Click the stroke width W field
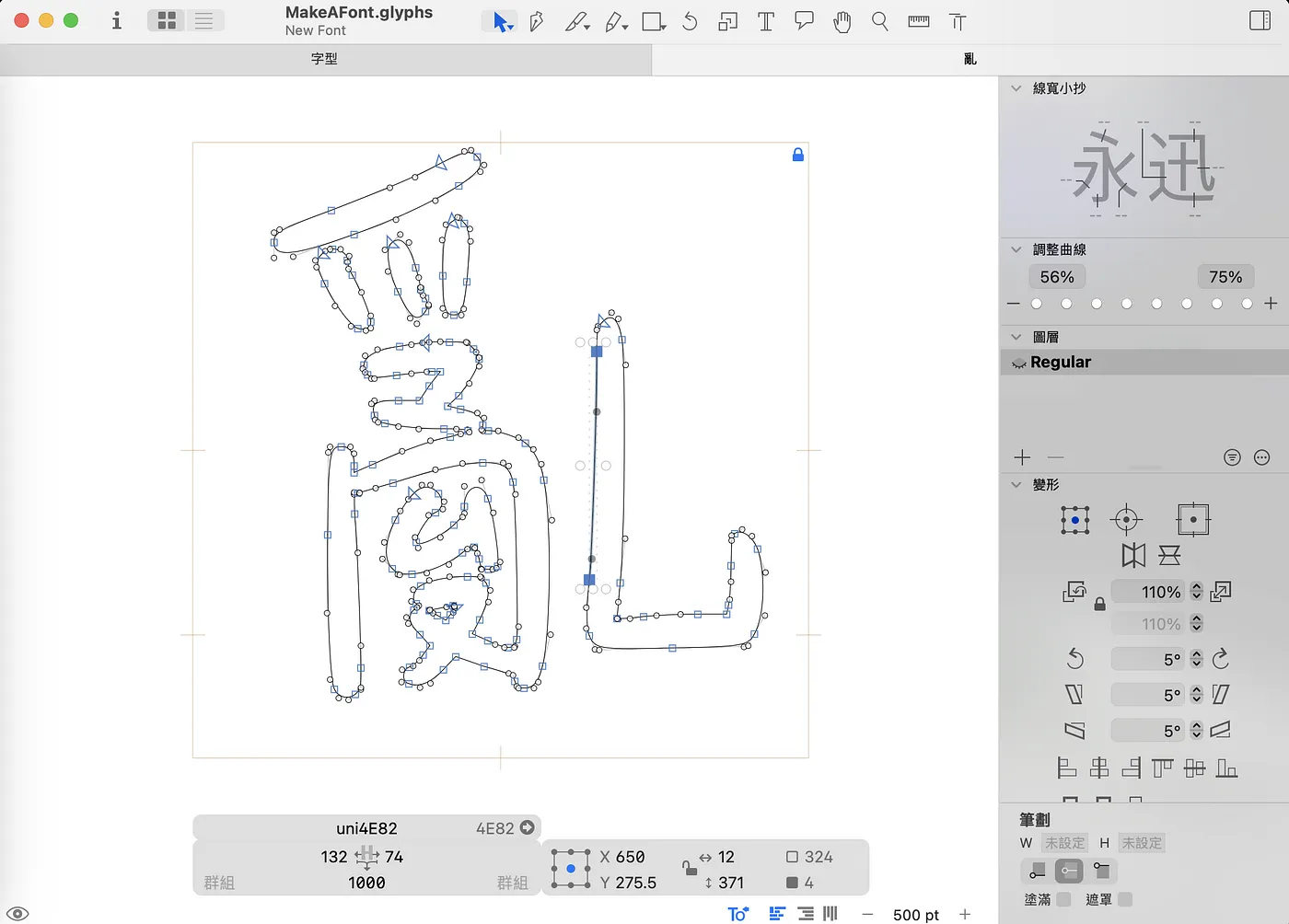 point(1064,843)
